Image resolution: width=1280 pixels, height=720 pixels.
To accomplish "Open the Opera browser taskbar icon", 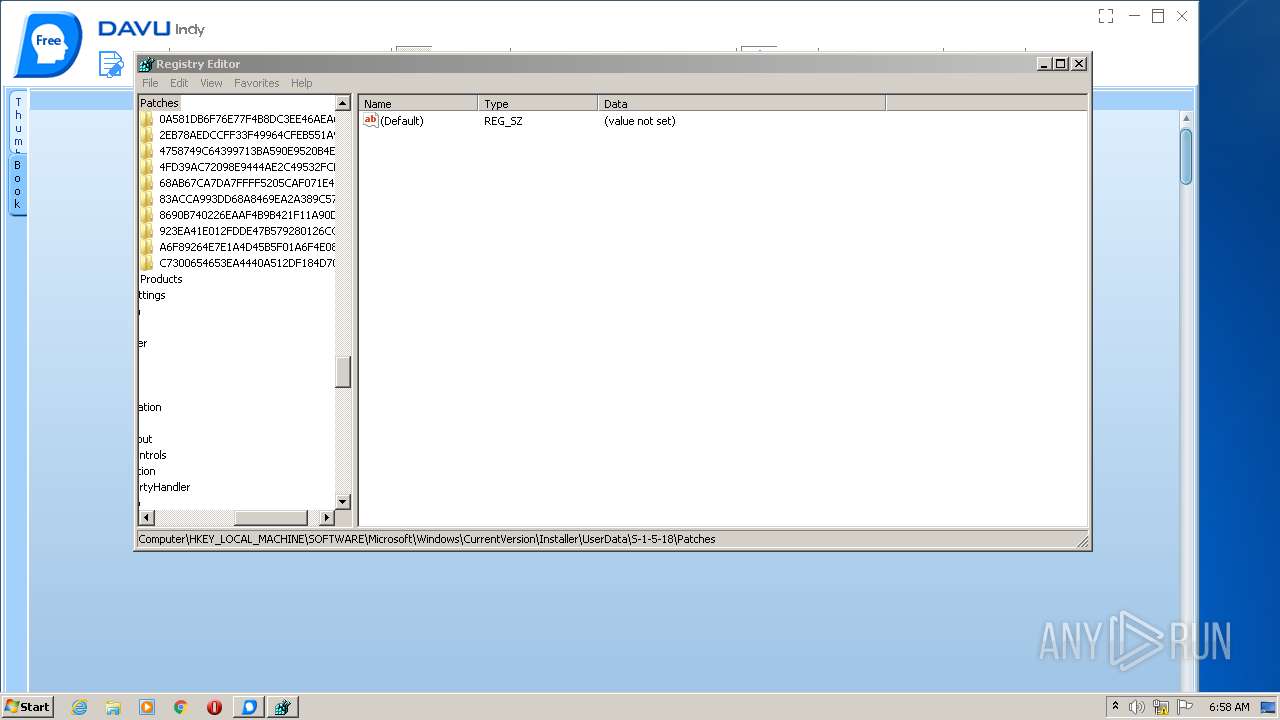I will [x=214, y=707].
